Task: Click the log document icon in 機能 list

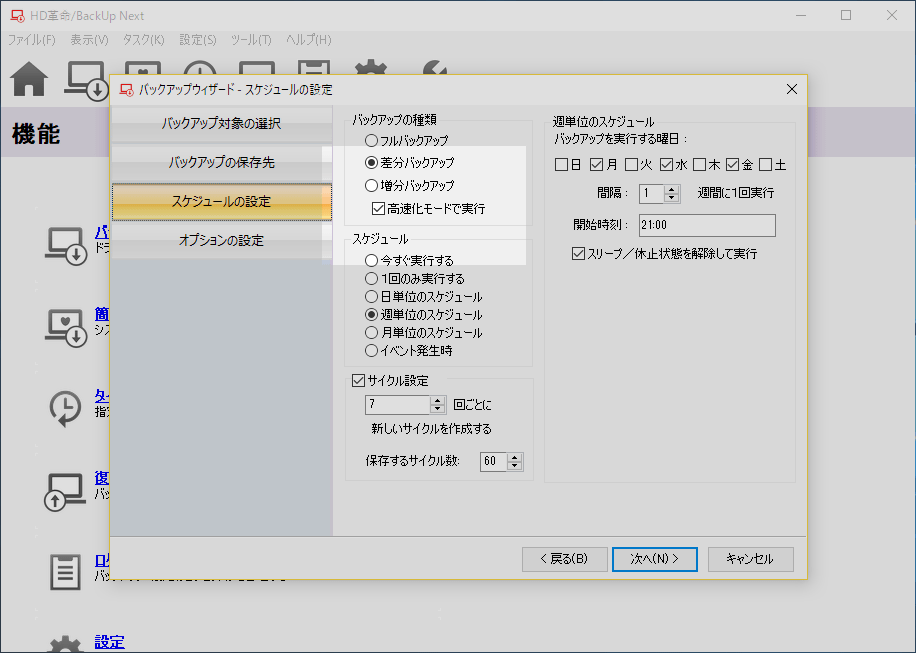Action: tap(65, 572)
